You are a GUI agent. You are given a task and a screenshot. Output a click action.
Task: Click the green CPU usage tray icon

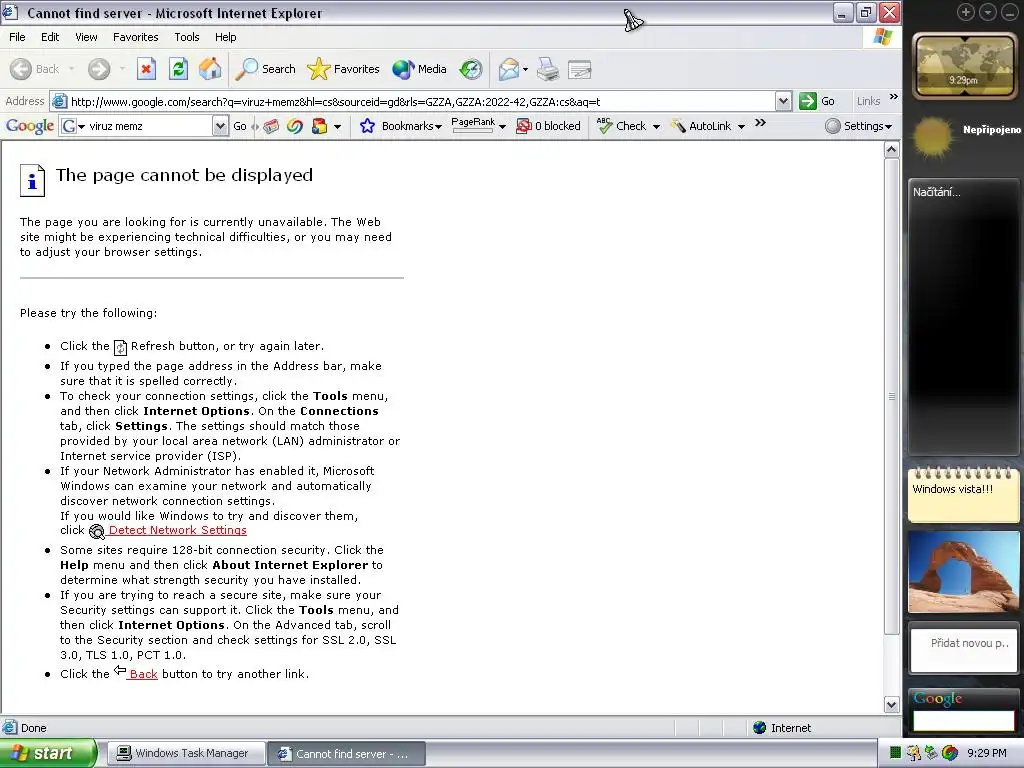[895, 753]
